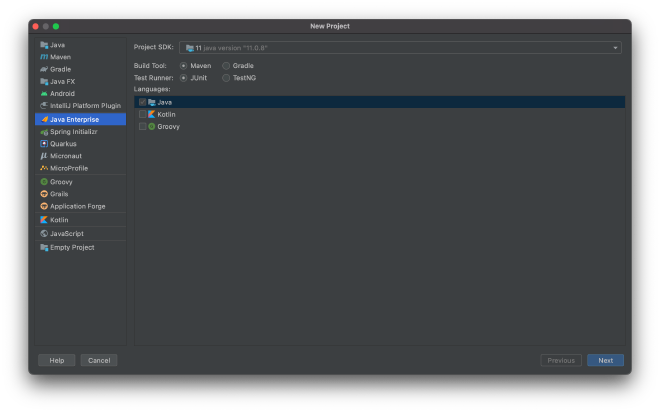
Task: Select Grails label in sidebar
Action: (x=59, y=194)
